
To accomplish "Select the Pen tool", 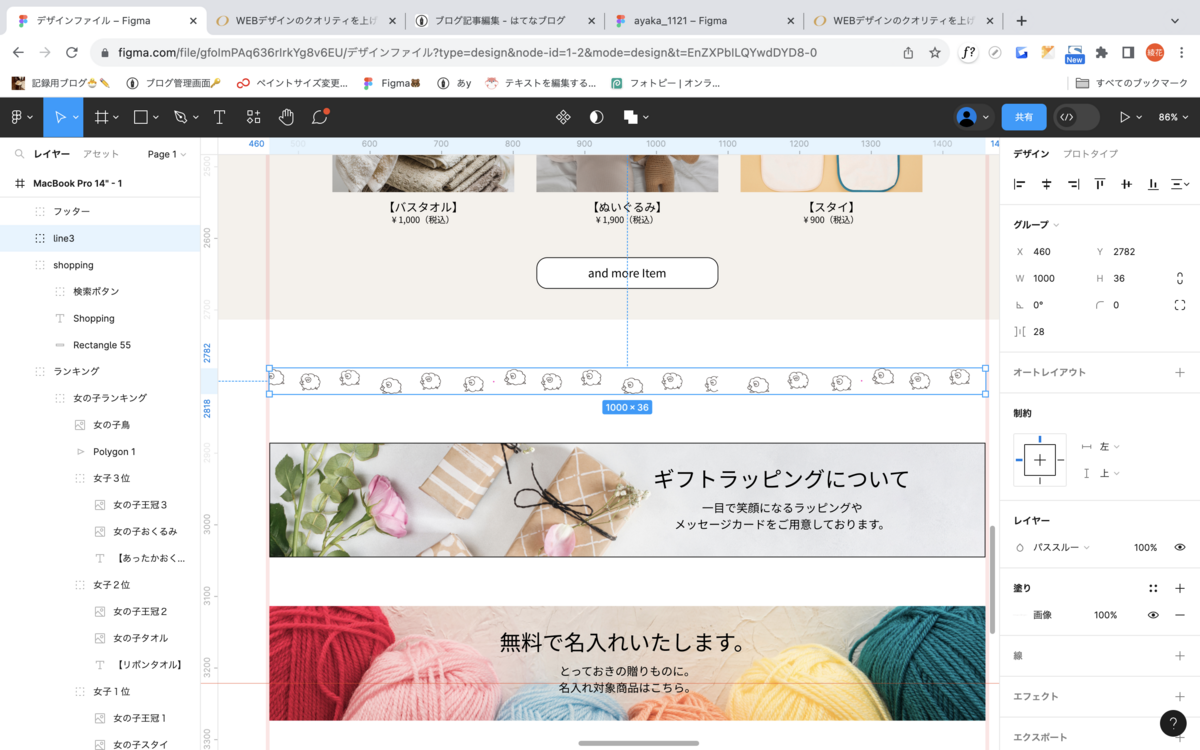I will 180,117.
